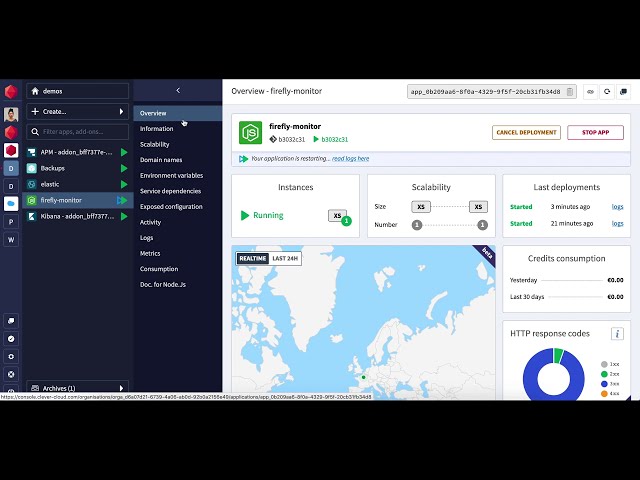Click the Clever Cloud logo at top left
The height and width of the screenshot is (480, 640).
click(11, 91)
